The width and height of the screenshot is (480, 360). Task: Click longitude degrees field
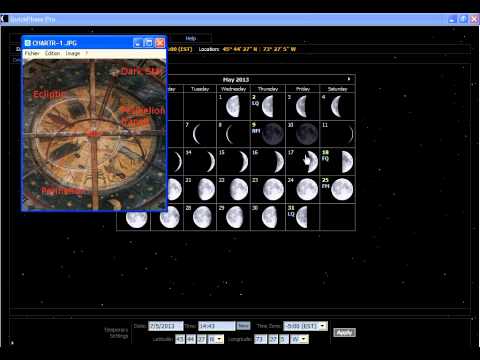[260, 339]
